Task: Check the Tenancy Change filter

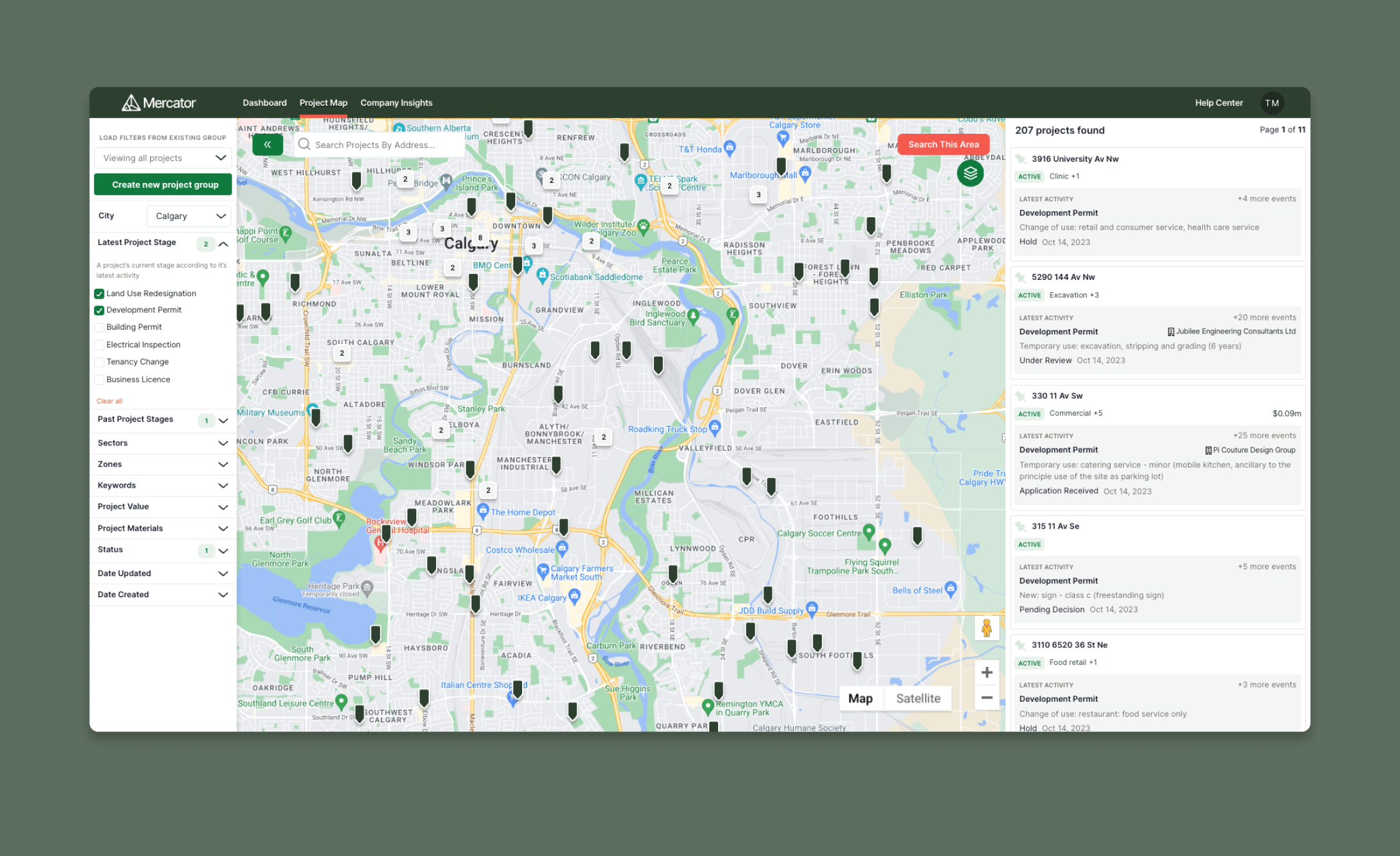Action: [99, 362]
